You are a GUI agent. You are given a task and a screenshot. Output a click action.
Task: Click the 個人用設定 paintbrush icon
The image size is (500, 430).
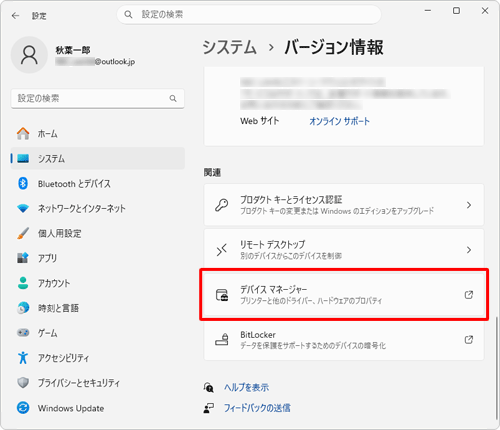(x=23, y=233)
